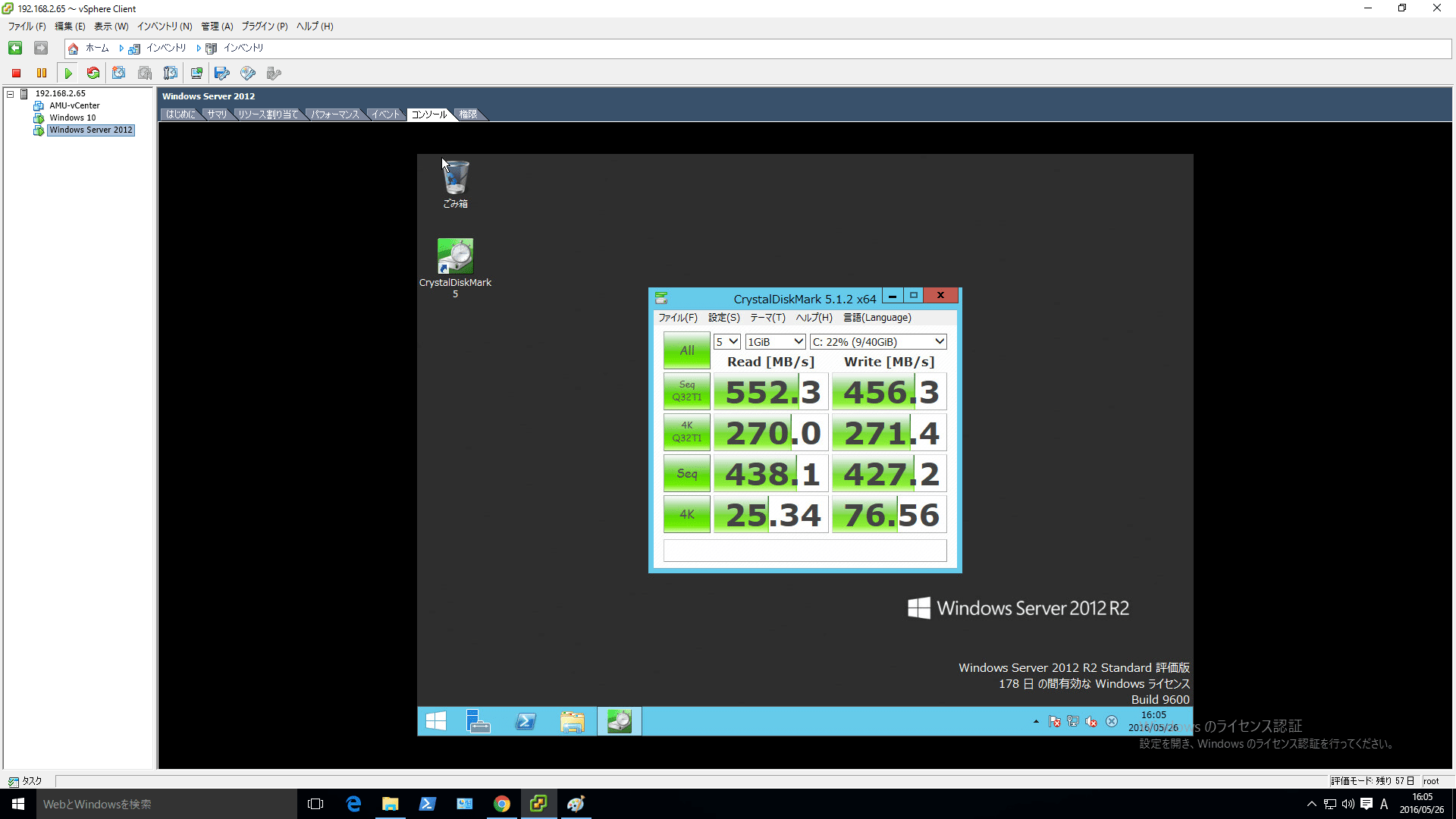Screen dimensions: 1456x819
Task: Click CrystalDiskMark icon in guest taskbar
Action: (x=620, y=721)
